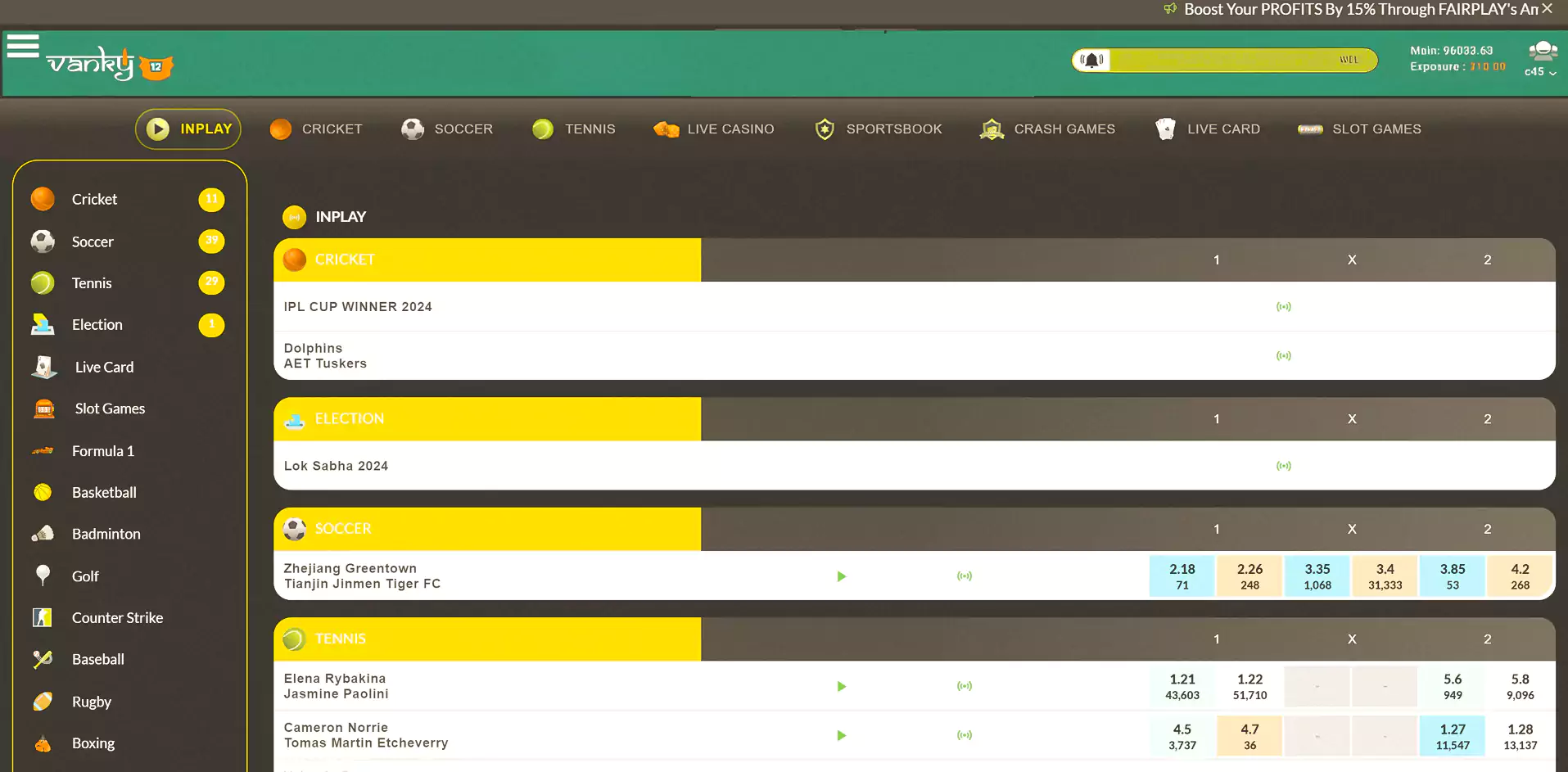This screenshot has height=772, width=1568.
Task: Open the LIVE CASINO tab
Action: (x=714, y=129)
